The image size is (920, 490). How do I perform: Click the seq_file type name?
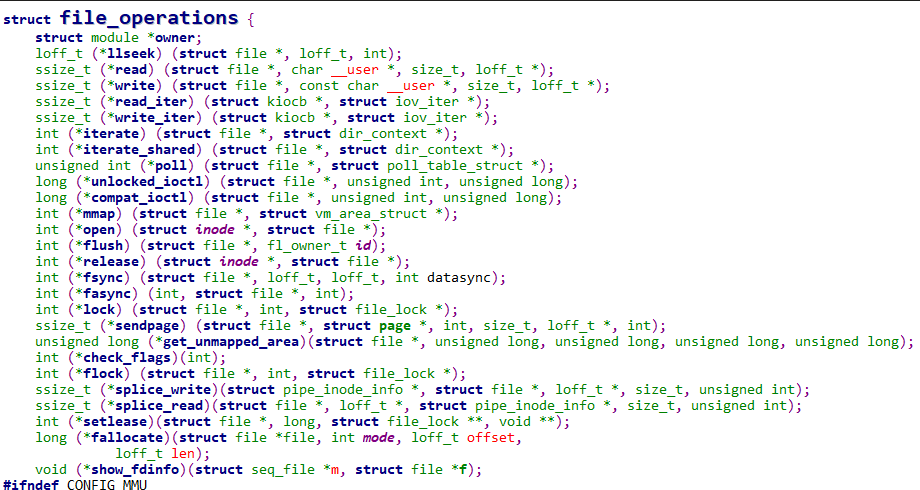(283, 469)
